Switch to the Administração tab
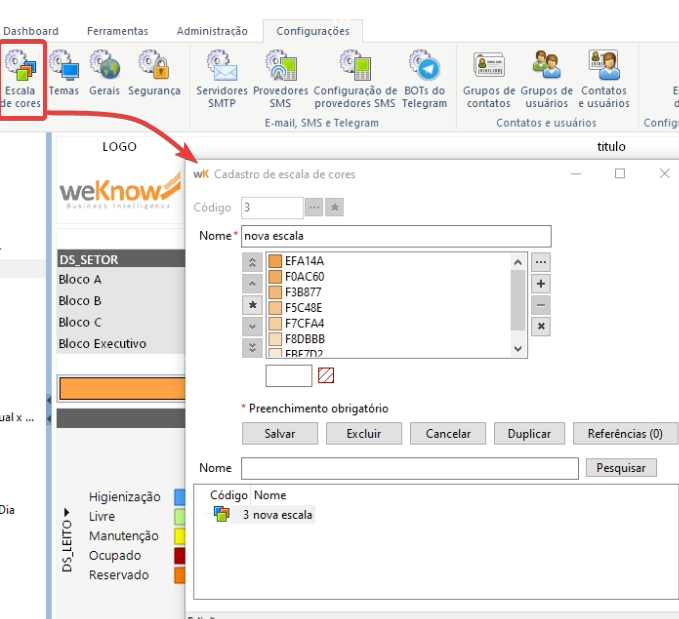679x619 pixels. tap(212, 31)
